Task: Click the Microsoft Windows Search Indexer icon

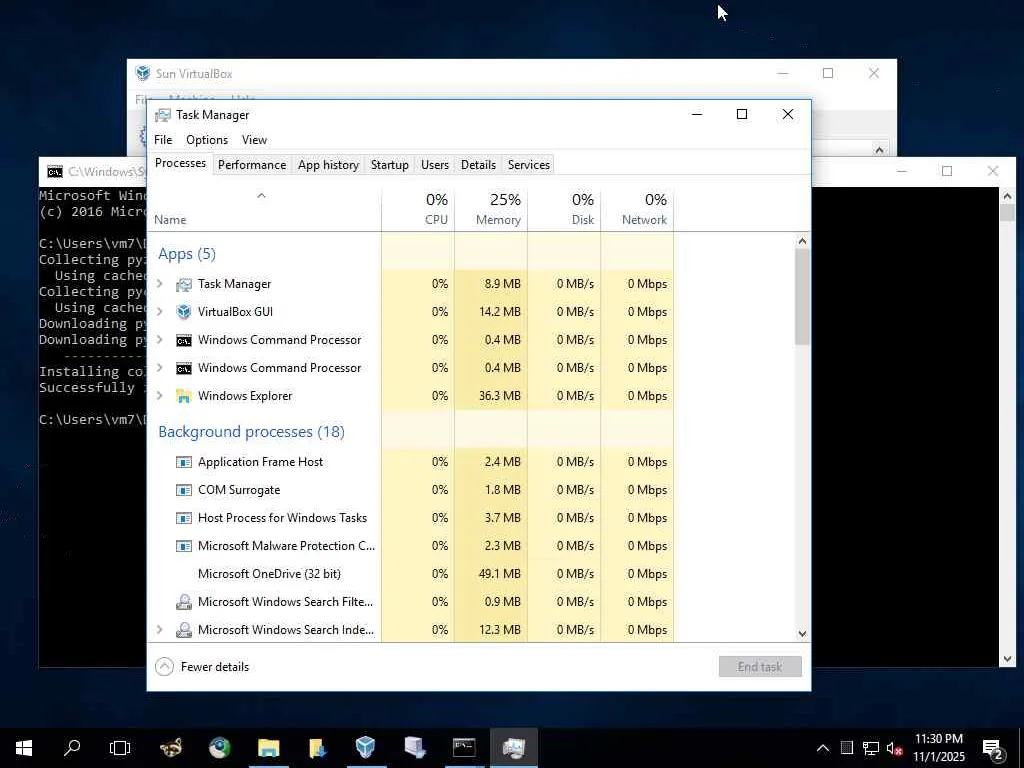Action: [184, 630]
